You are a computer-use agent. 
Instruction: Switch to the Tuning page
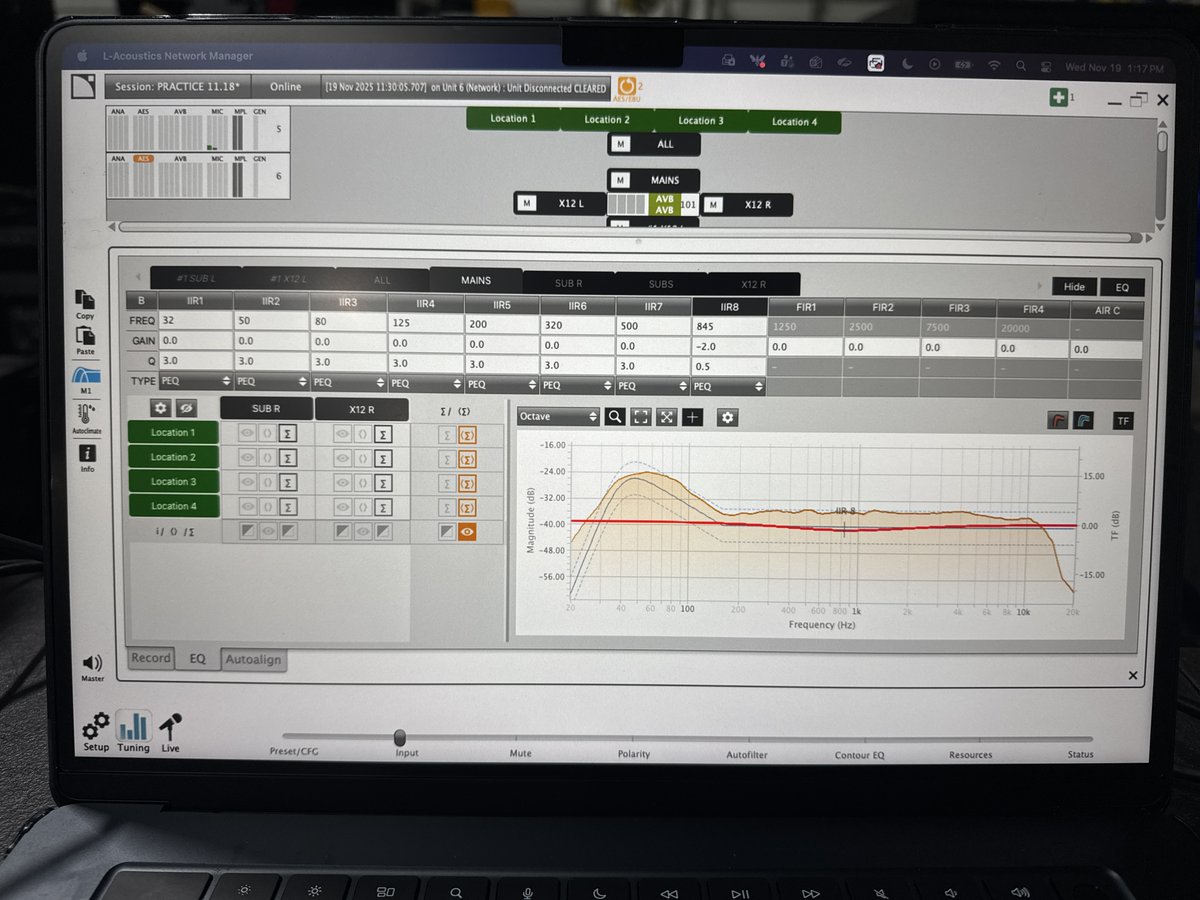pos(132,725)
